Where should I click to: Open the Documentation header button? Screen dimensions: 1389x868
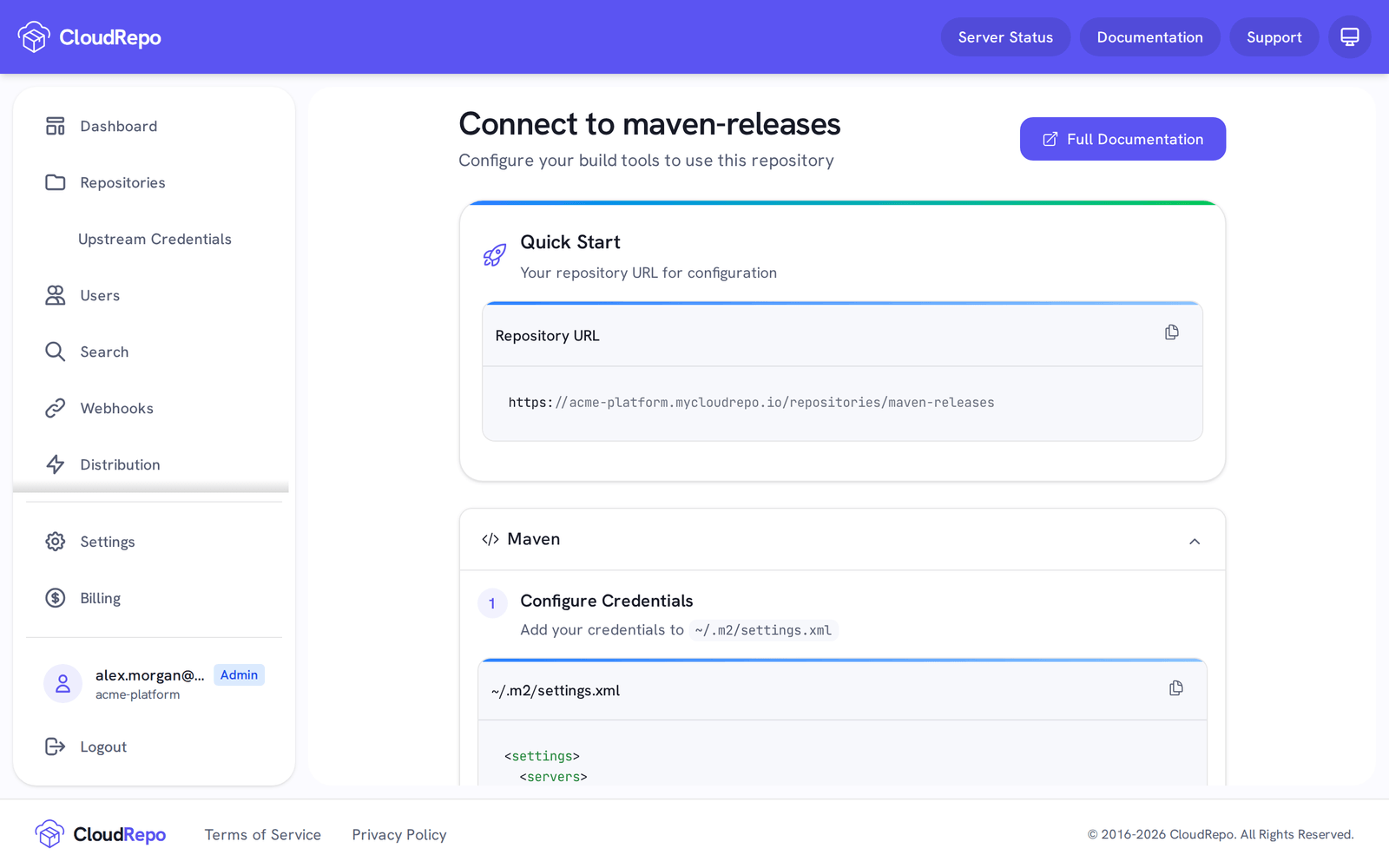pos(1149,37)
